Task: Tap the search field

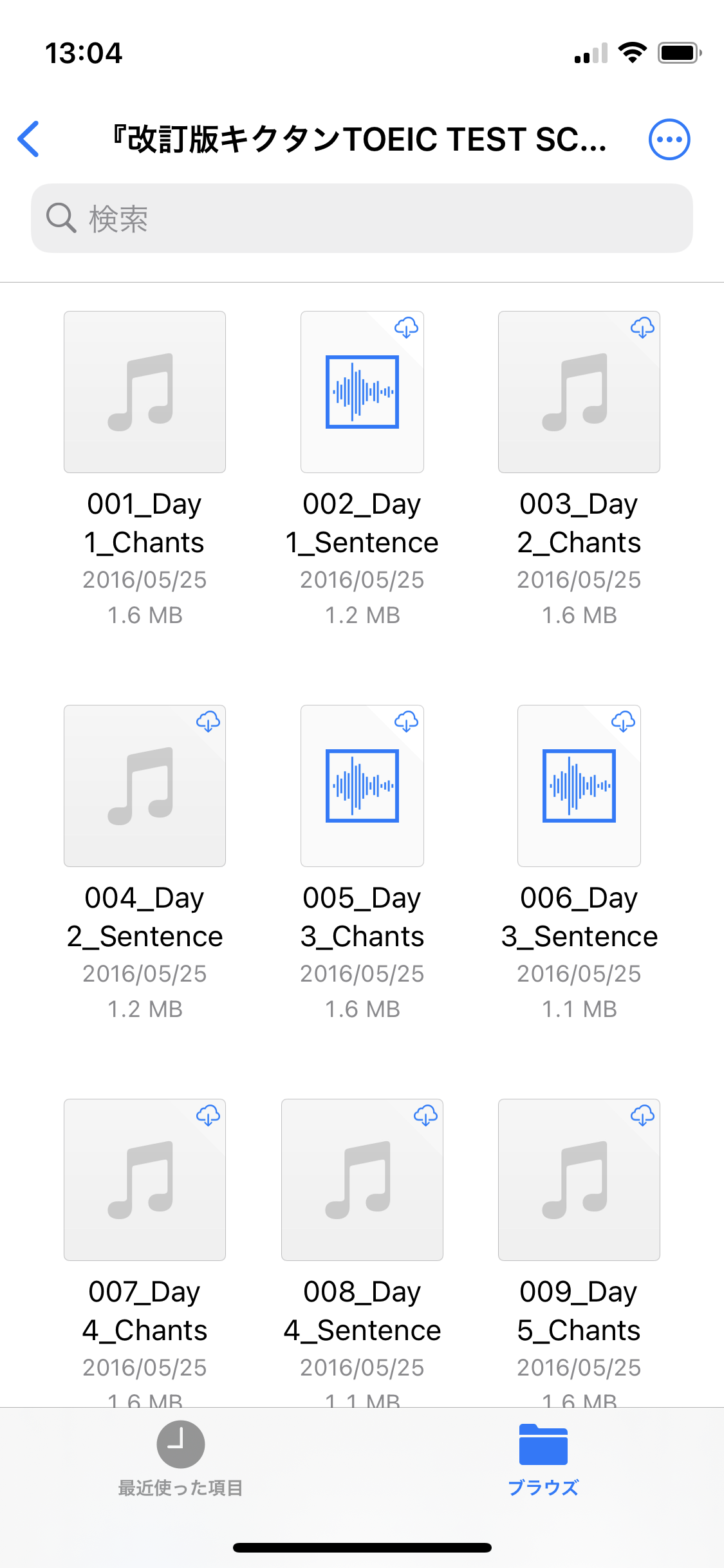Action: [386, 219]
